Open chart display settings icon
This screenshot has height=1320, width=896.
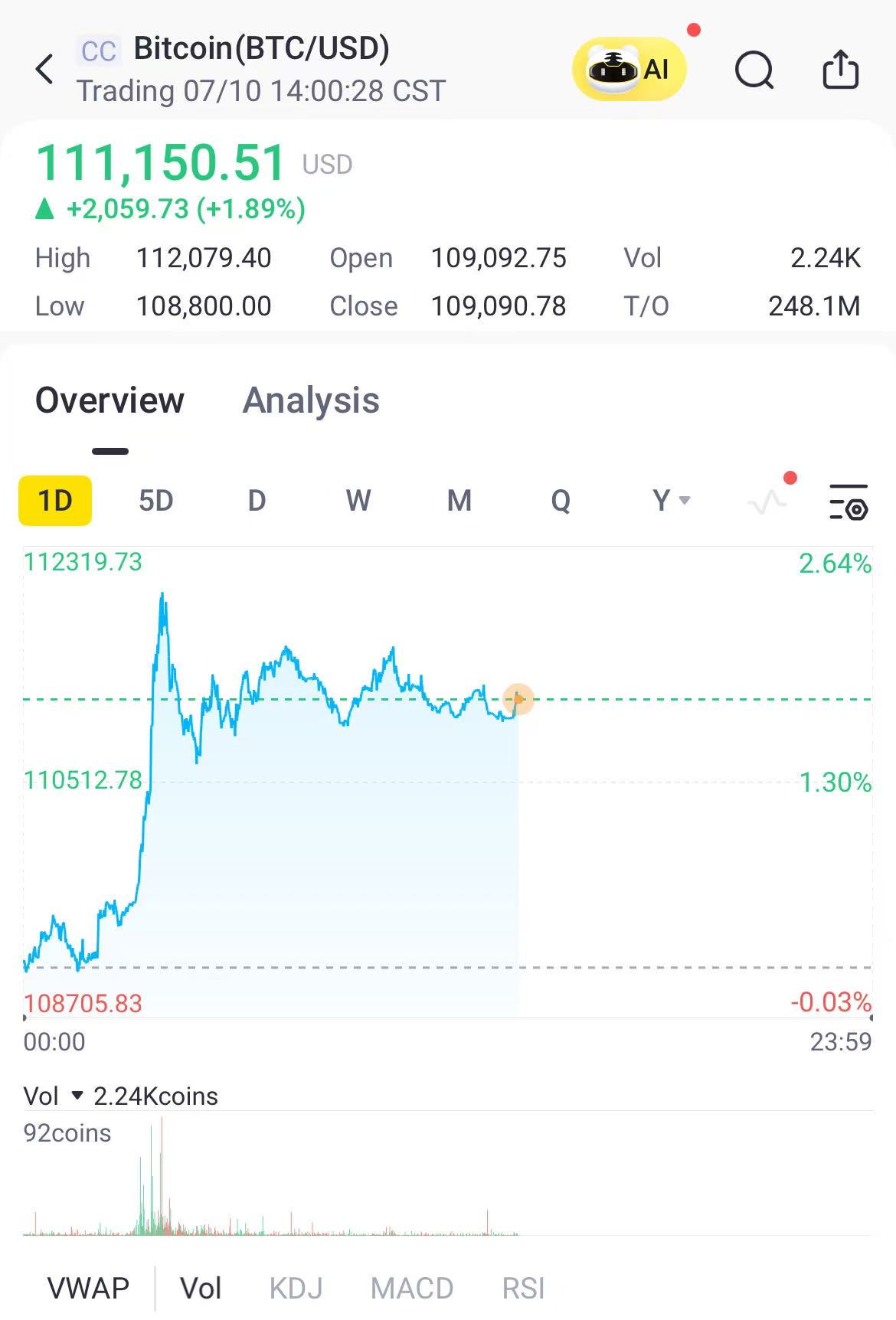[x=849, y=502]
